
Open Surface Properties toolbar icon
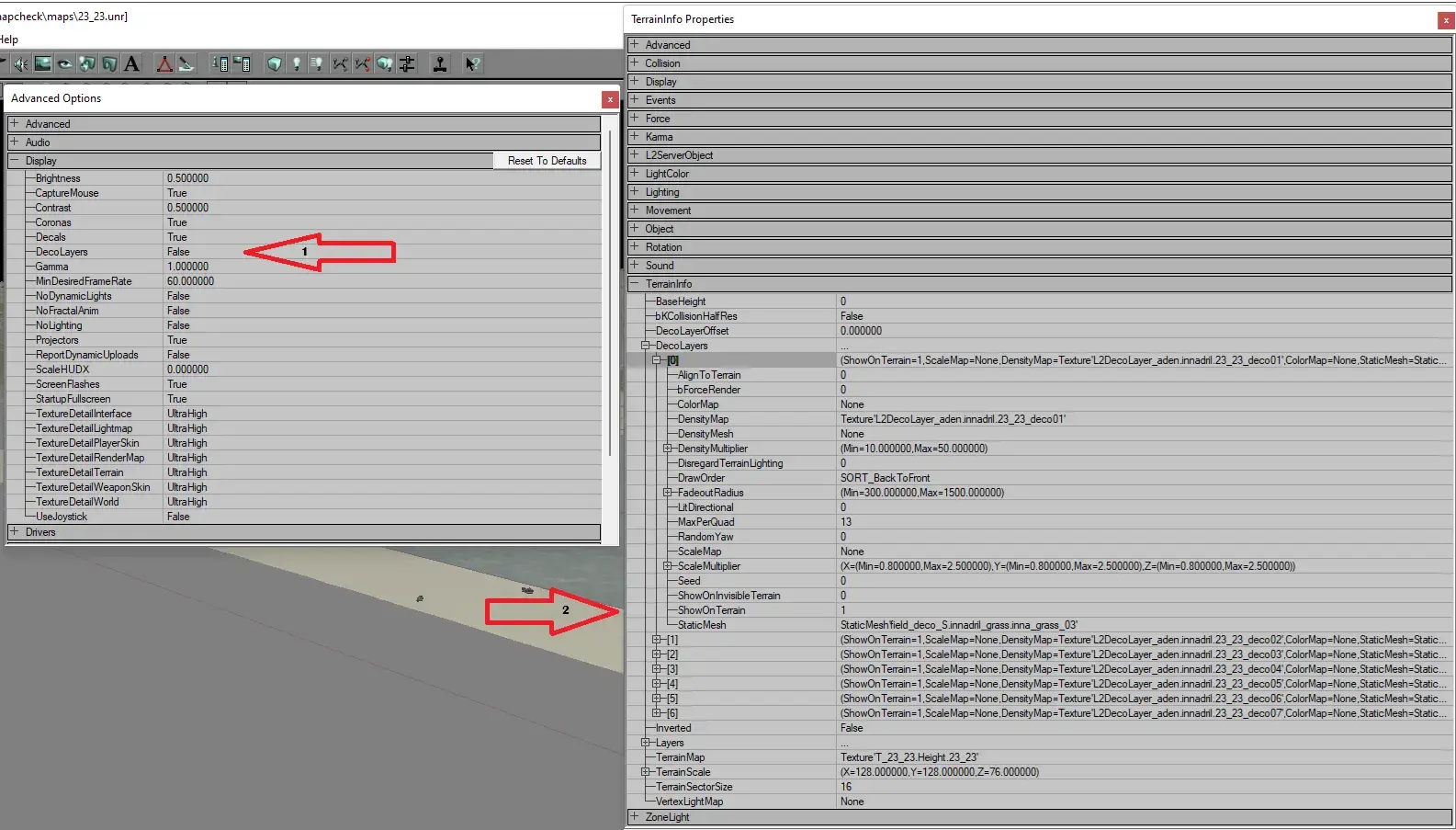click(243, 63)
